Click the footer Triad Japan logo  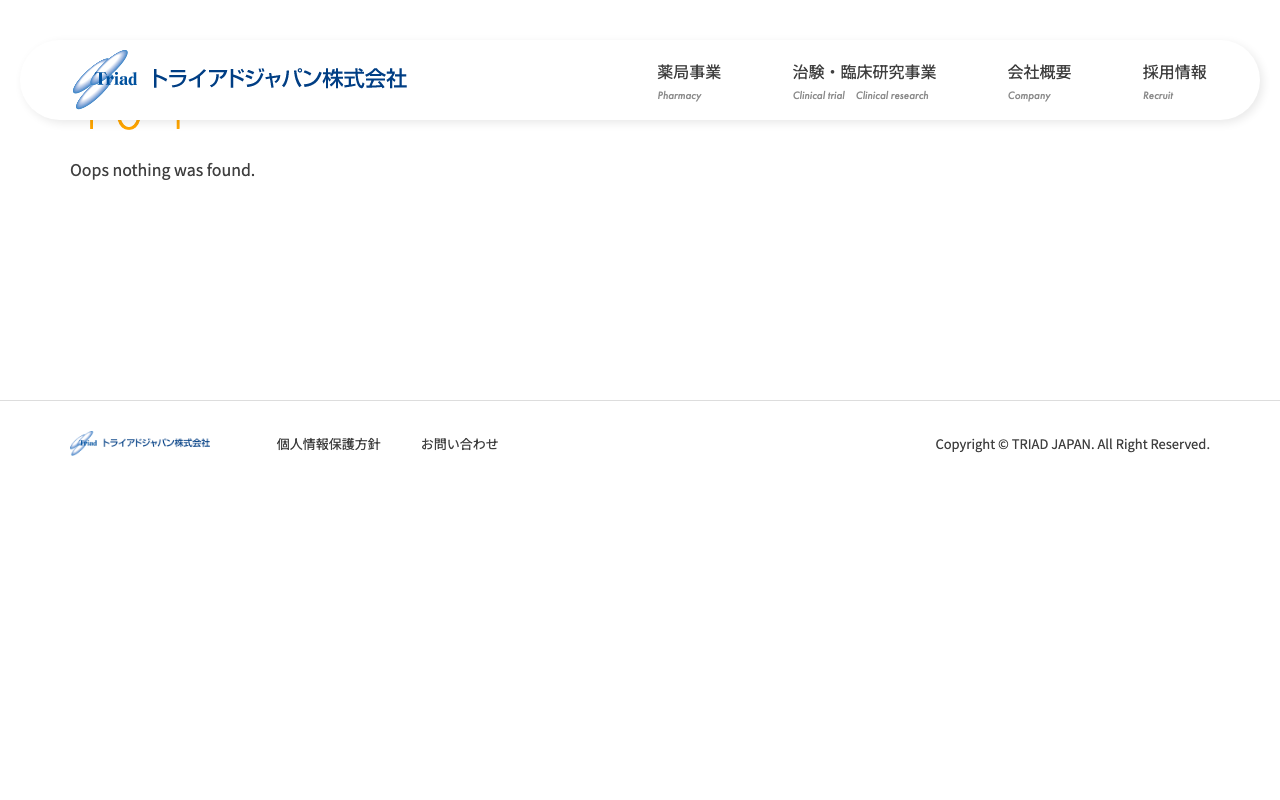pyautogui.click(x=140, y=443)
